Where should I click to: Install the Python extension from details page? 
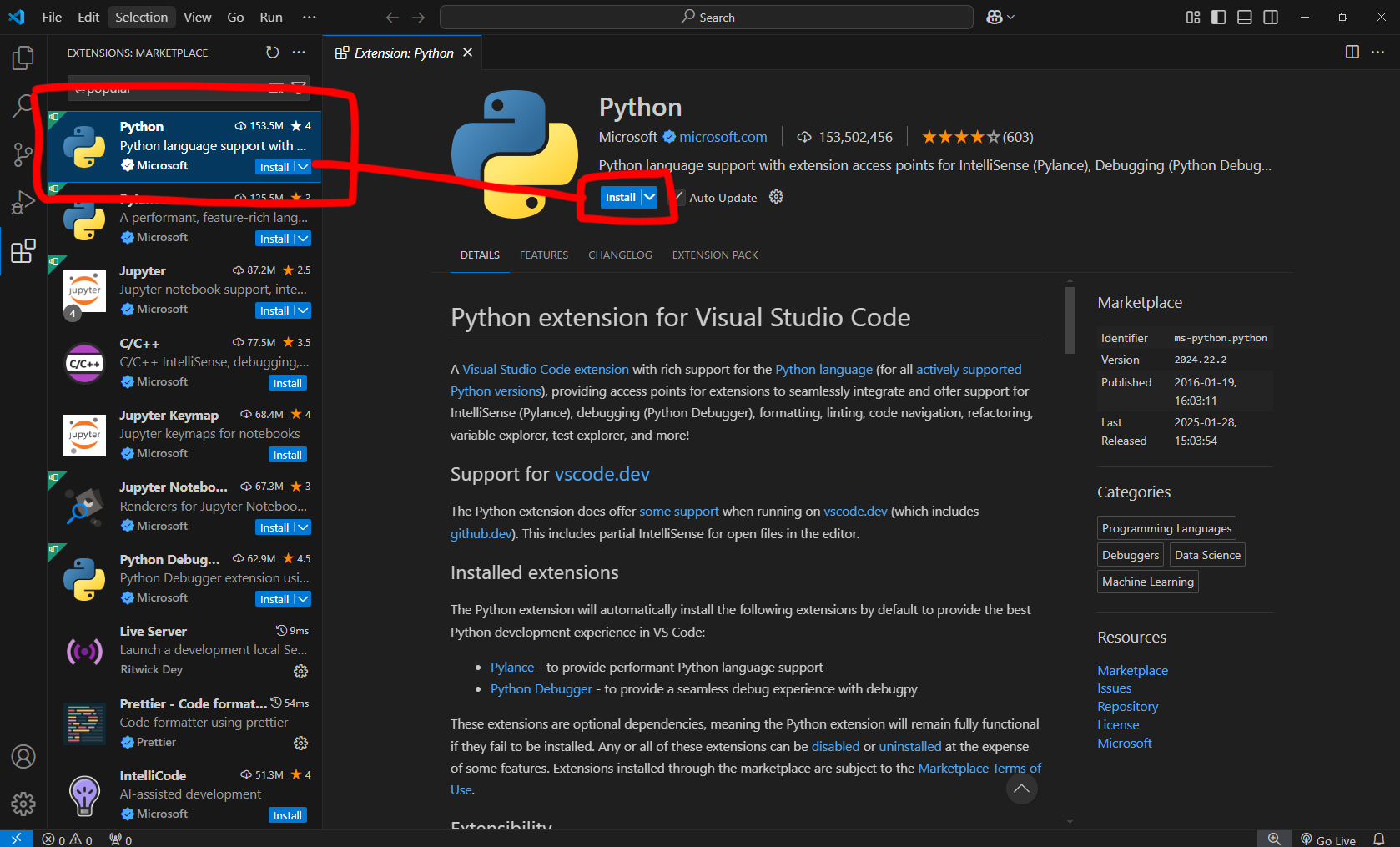click(x=620, y=197)
